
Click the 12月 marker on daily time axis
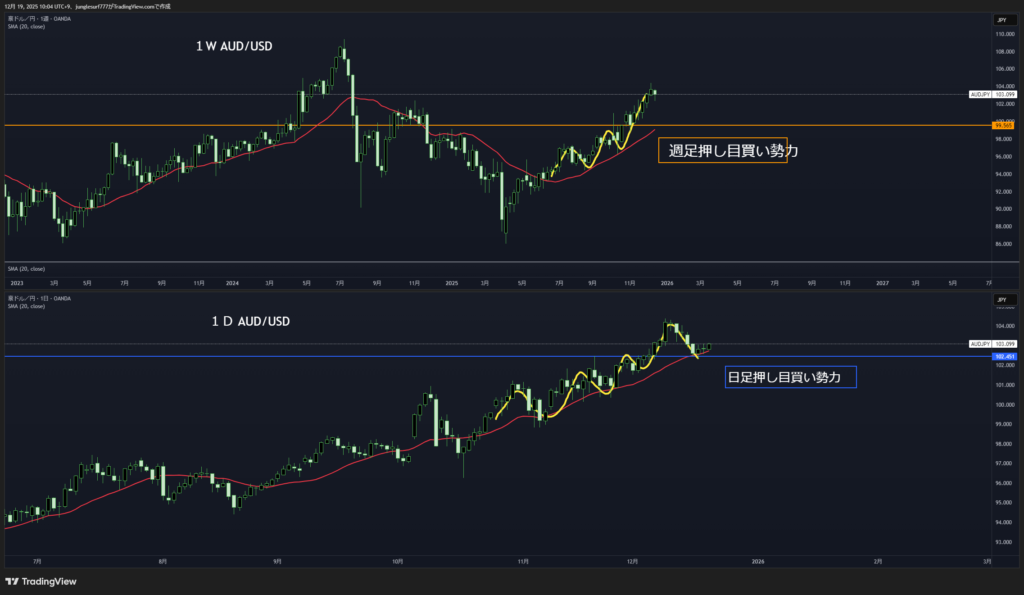pyautogui.click(x=631, y=562)
